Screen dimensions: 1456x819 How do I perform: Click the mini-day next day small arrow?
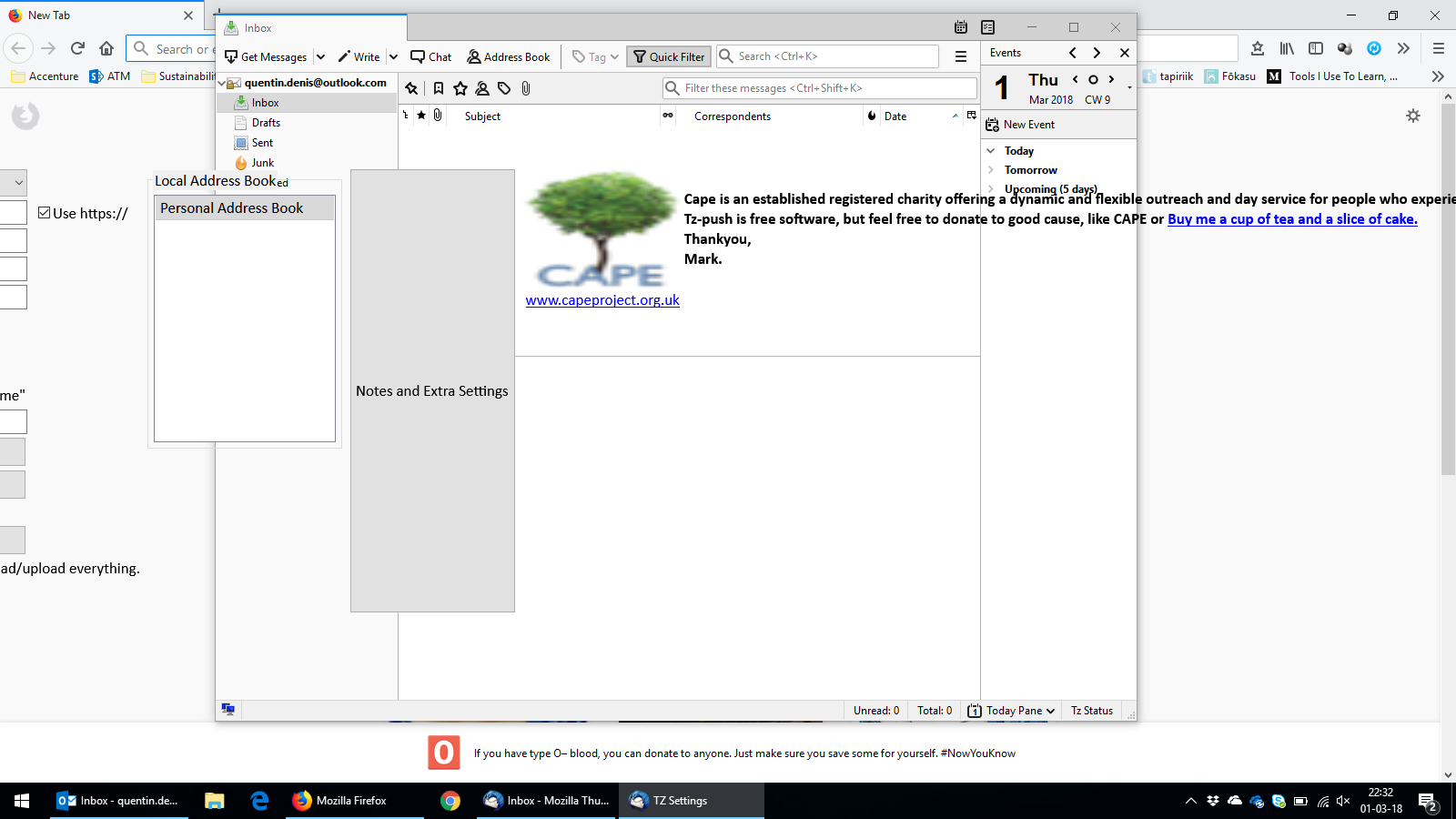(x=1111, y=79)
